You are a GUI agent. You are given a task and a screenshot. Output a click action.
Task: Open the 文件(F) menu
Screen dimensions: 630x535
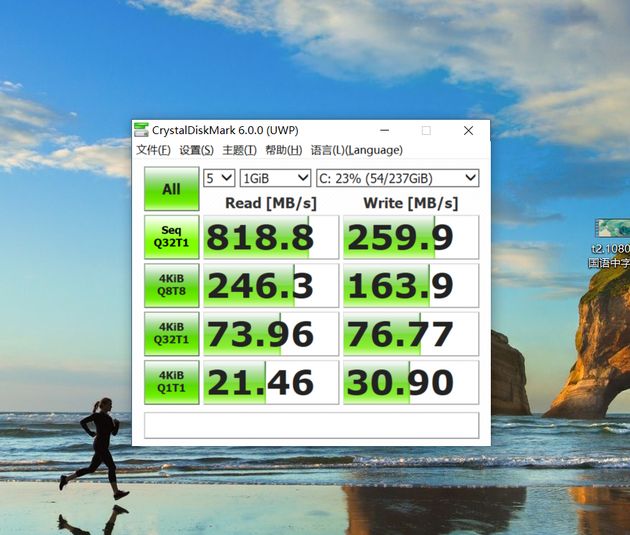click(x=153, y=150)
